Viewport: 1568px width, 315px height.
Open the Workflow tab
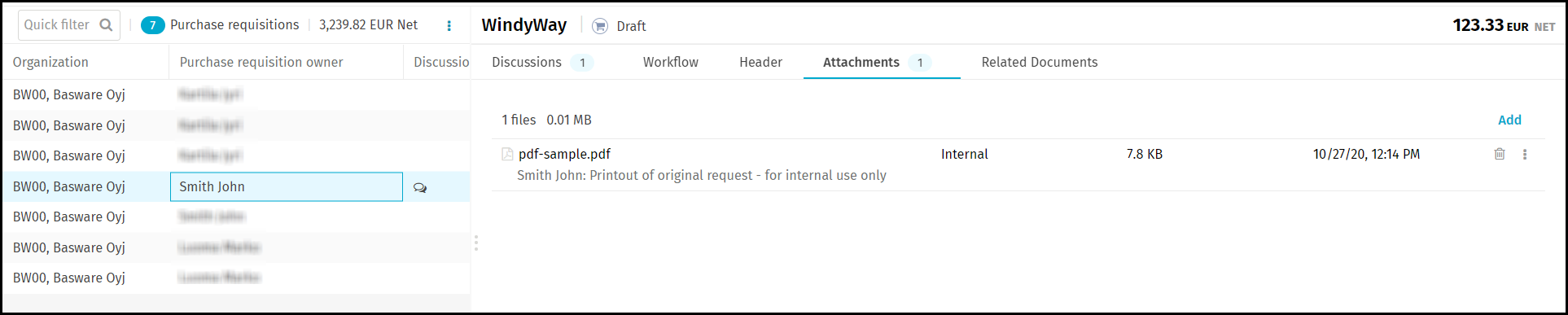point(671,63)
